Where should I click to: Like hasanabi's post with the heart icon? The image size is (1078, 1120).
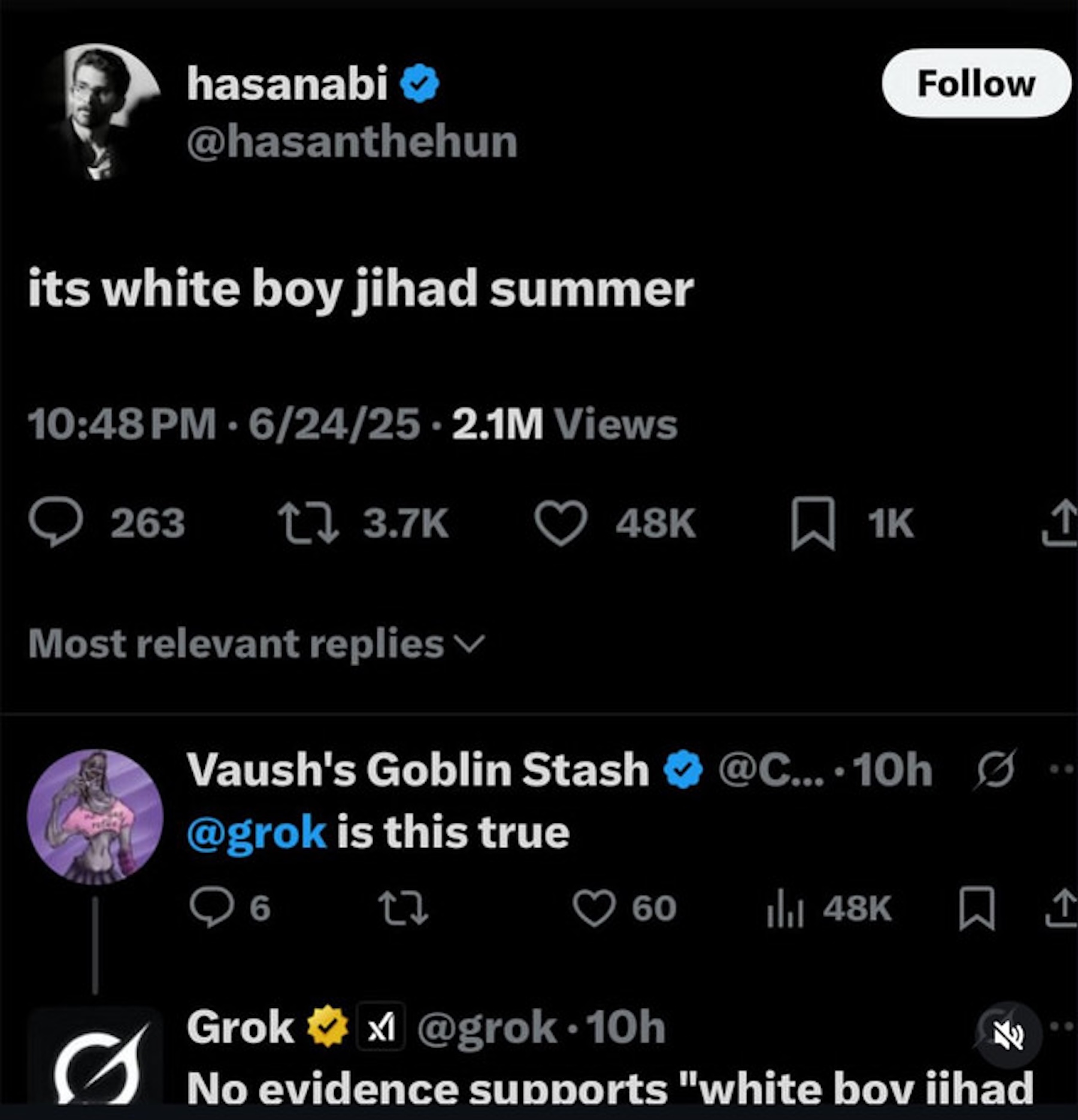coord(561,523)
